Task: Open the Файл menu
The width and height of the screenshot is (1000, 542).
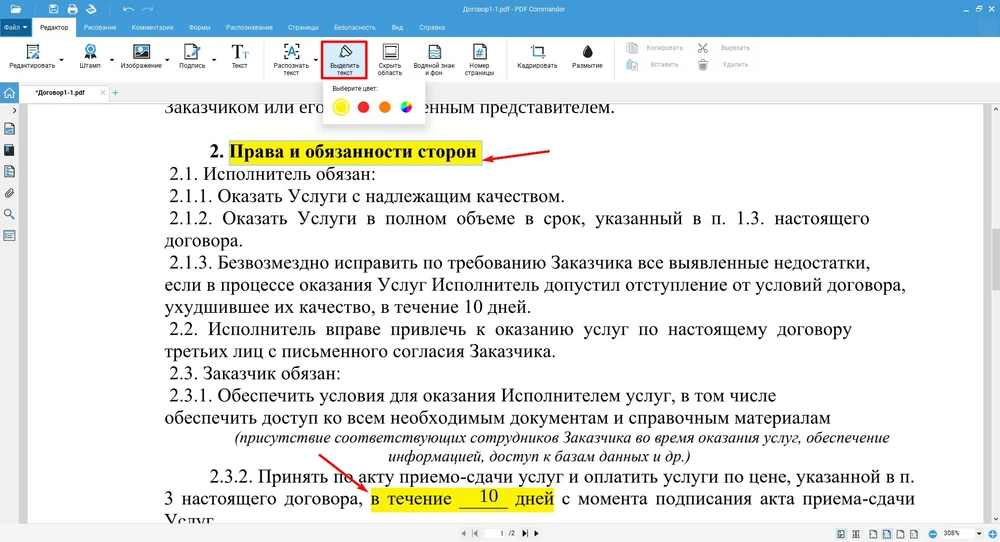Action: tap(15, 27)
